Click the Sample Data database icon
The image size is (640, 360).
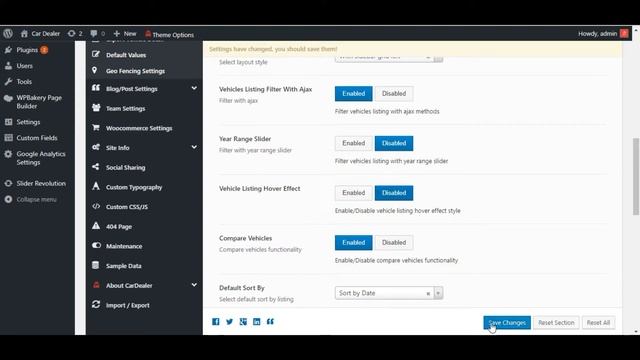[96, 265]
